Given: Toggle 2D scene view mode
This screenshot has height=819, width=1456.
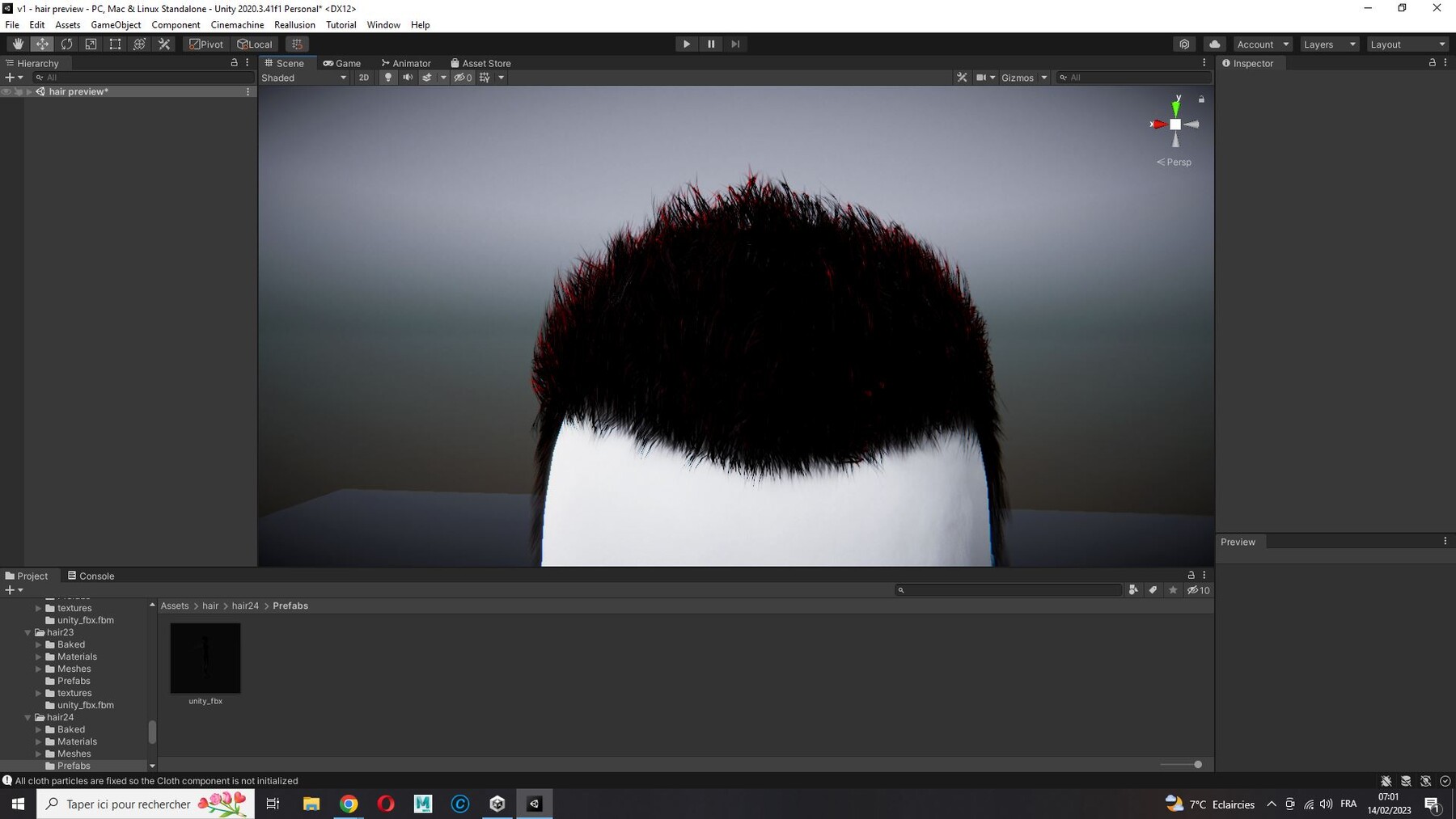Looking at the screenshot, I should click(364, 78).
